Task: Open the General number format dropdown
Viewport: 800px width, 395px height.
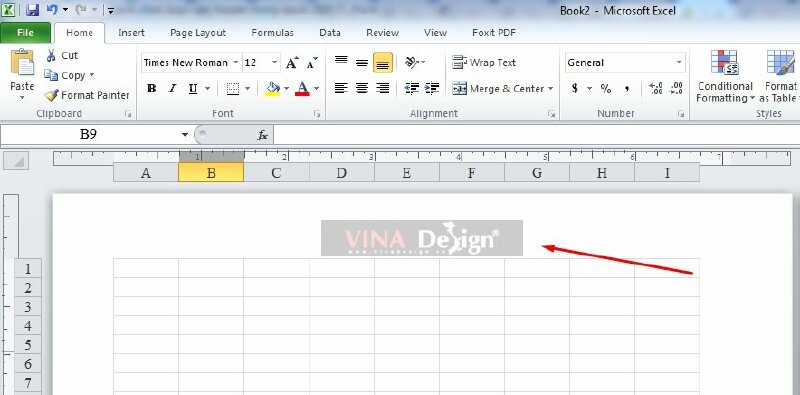Action: [679, 63]
